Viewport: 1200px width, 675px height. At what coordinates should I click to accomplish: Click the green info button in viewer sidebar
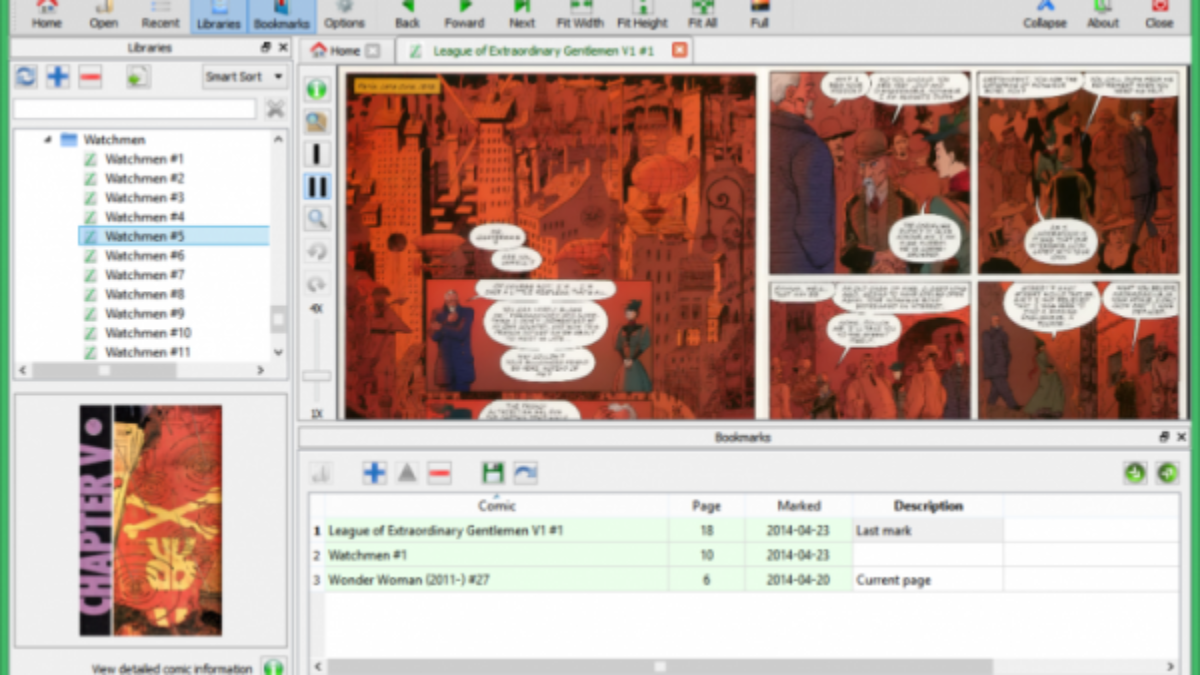tap(317, 89)
